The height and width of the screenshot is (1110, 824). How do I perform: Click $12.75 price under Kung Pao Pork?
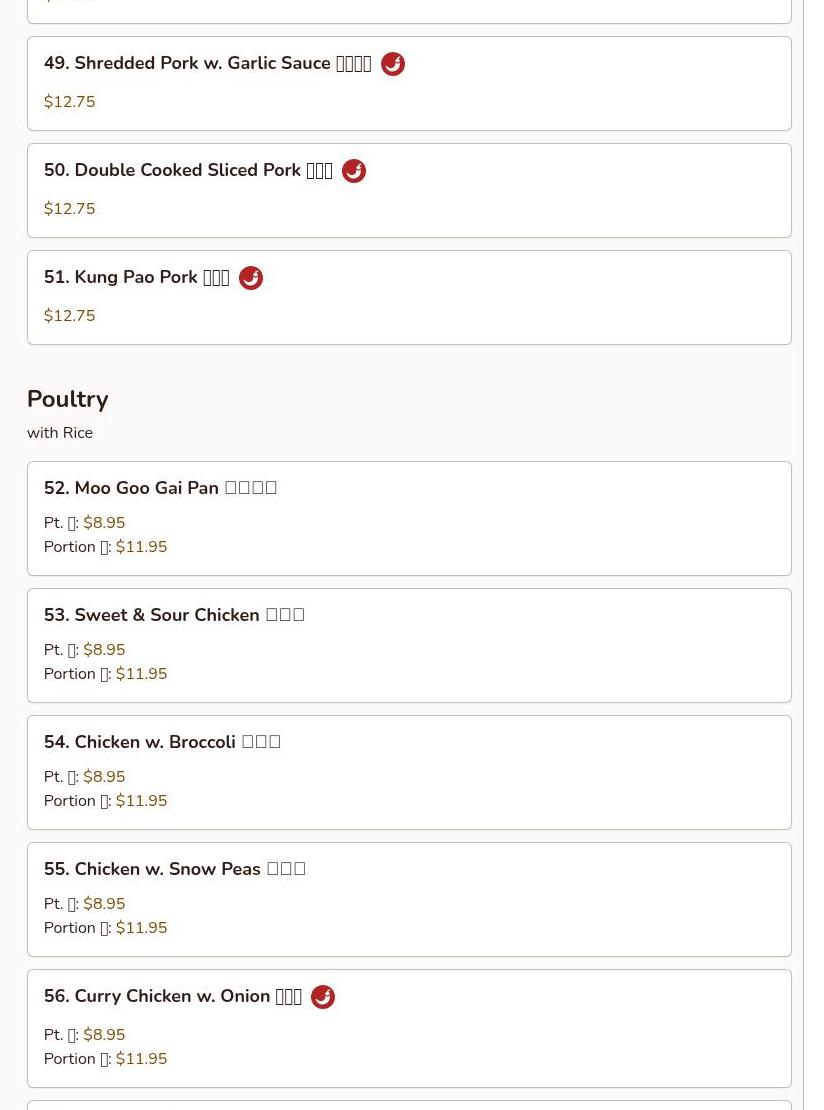[69, 316]
